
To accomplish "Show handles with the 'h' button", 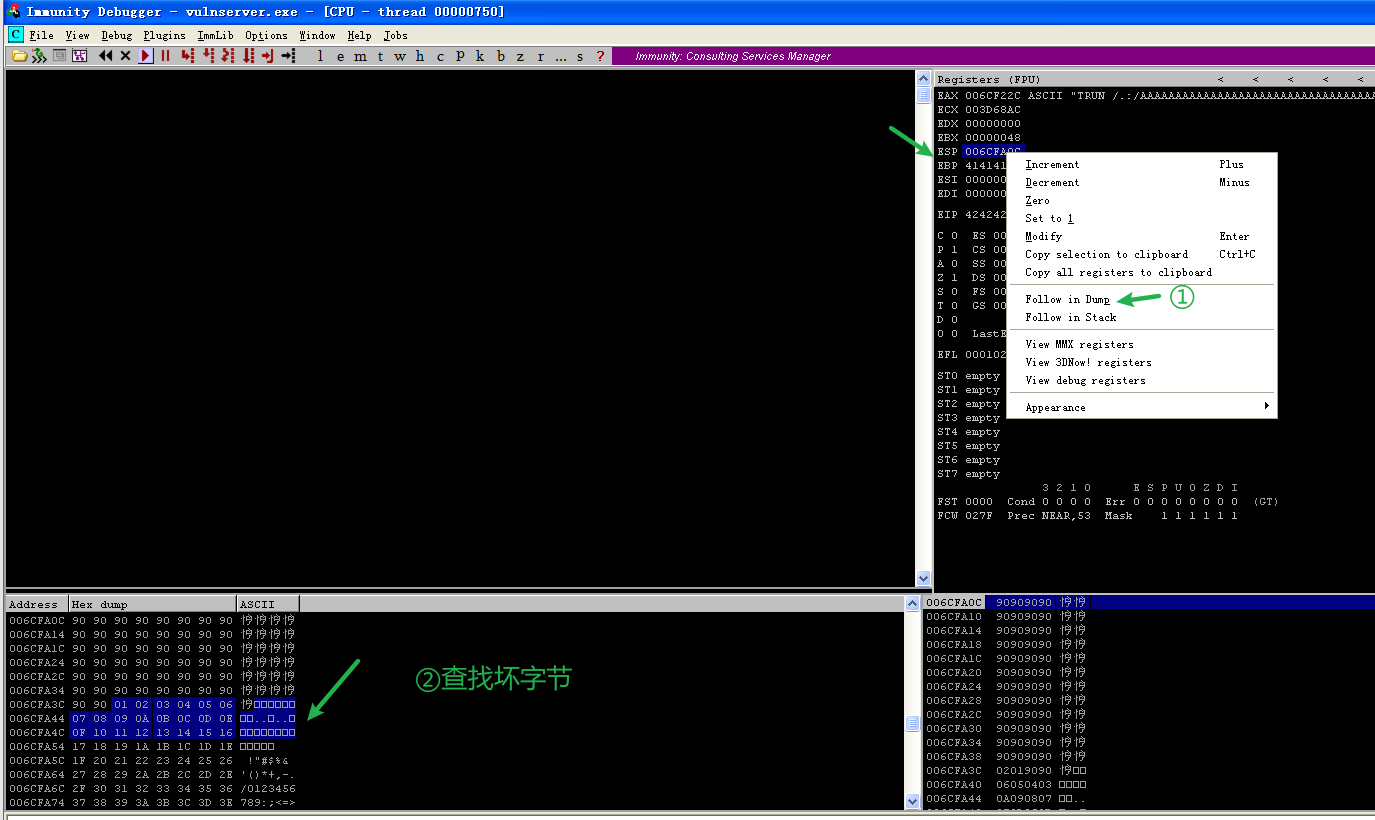I will pyautogui.click(x=420, y=56).
